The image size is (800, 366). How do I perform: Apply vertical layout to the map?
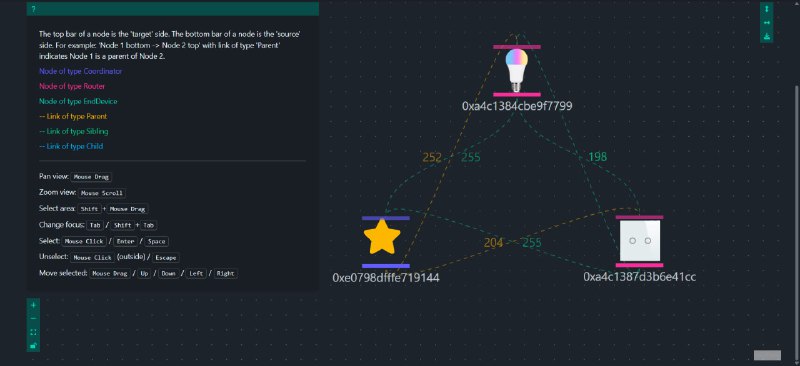pos(766,9)
